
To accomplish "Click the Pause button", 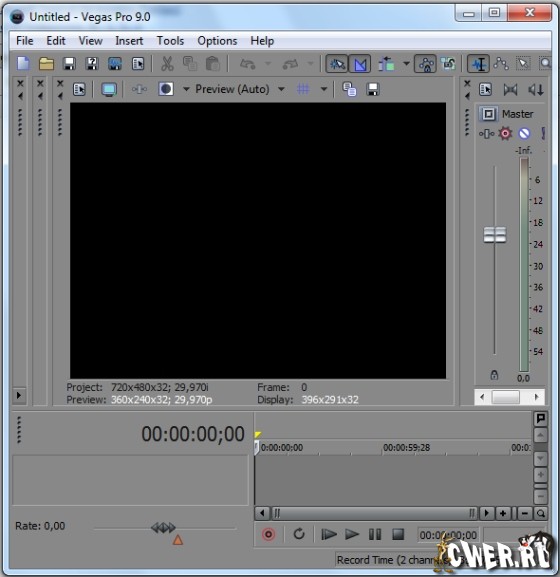I will click(x=375, y=534).
